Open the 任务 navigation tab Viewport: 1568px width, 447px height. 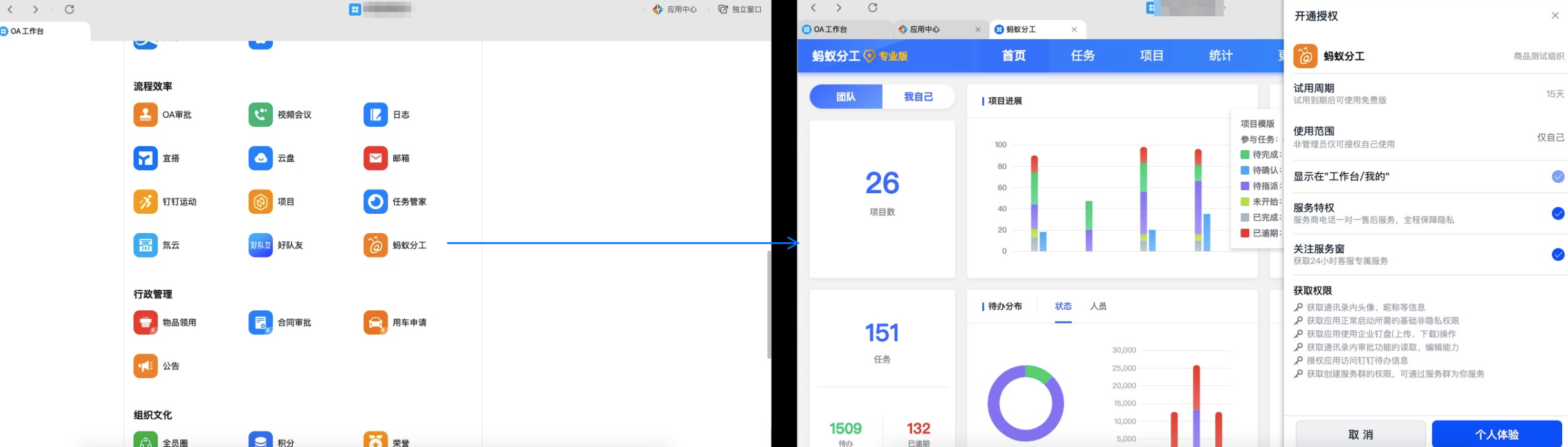pyautogui.click(x=1083, y=56)
